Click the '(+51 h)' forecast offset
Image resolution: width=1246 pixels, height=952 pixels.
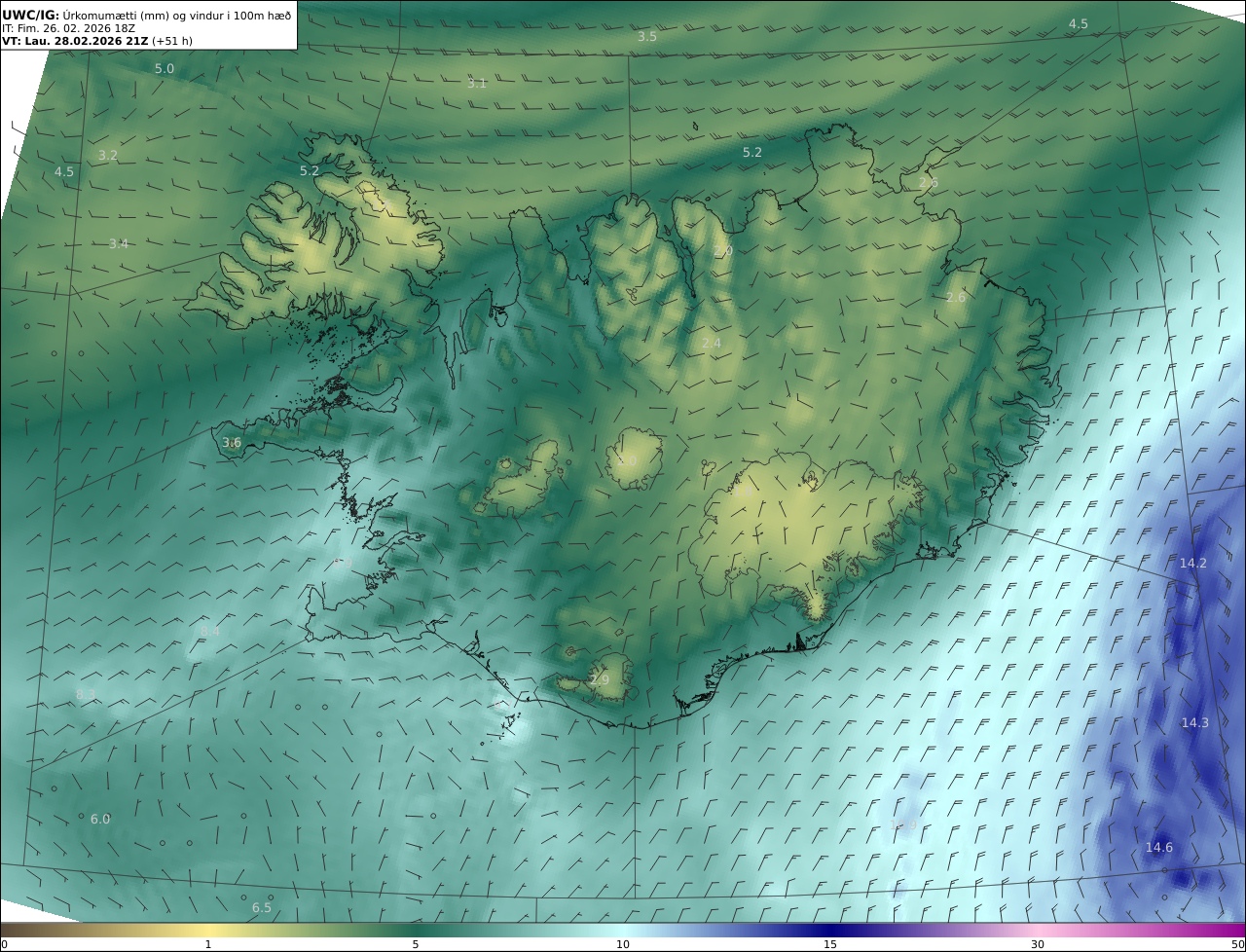coord(173,42)
